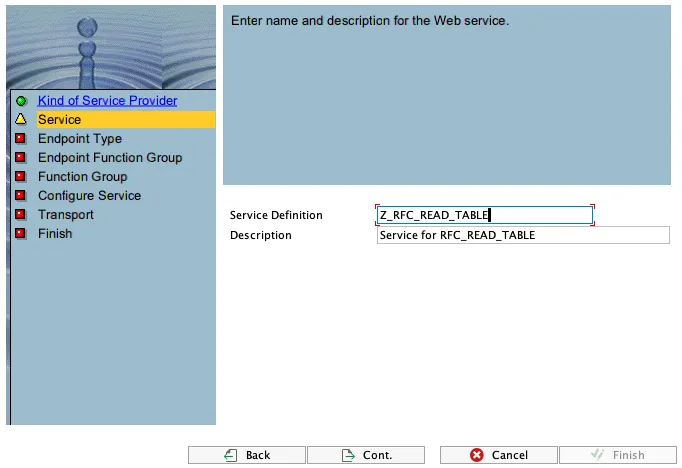
Task: Click the yellow triangle icon beside Service
Action: [21, 119]
